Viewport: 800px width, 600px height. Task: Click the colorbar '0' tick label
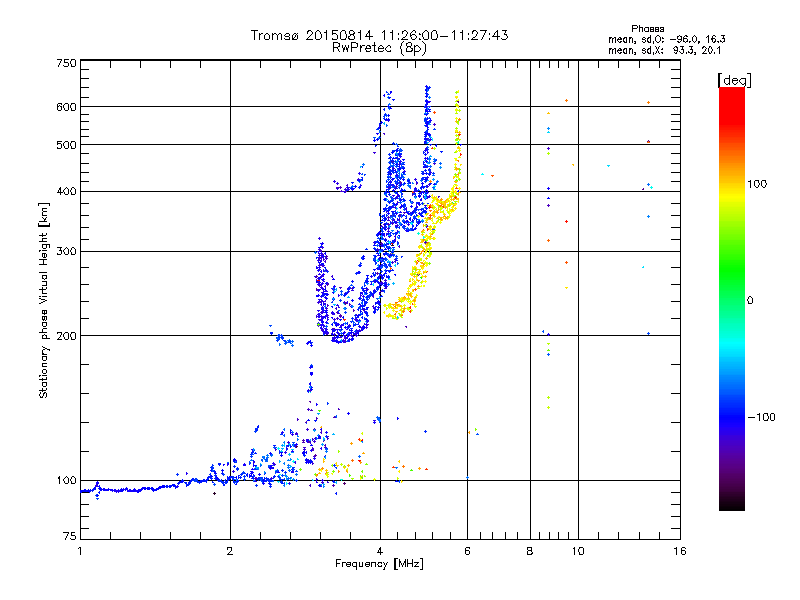click(x=750, y=301)
